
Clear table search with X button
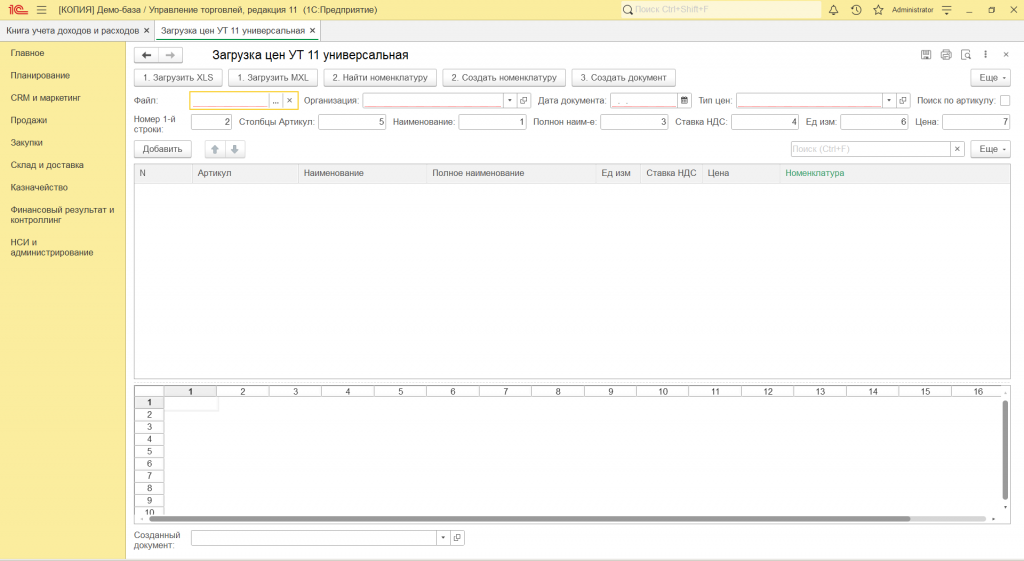[x=957, y=149]
